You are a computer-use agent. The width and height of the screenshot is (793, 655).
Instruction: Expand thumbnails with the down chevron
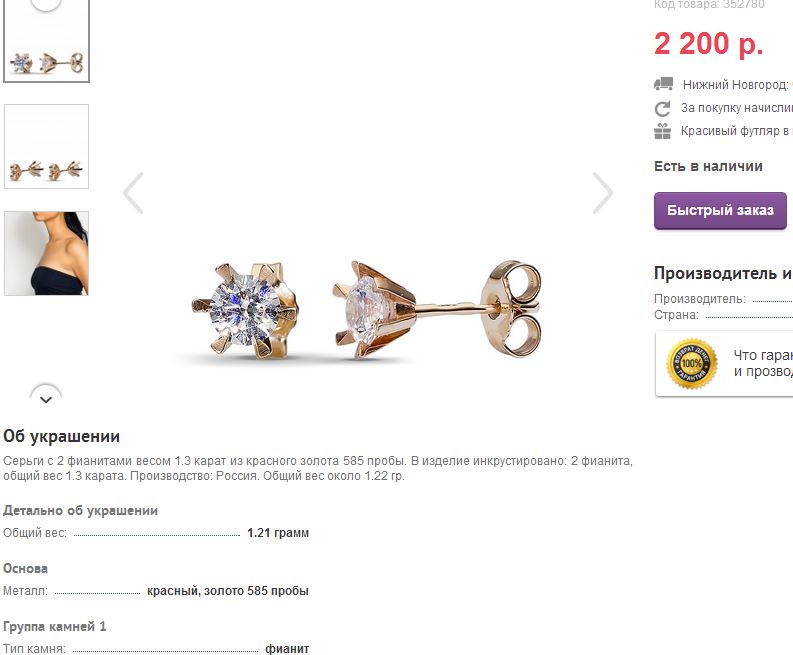tap(46, 396)
